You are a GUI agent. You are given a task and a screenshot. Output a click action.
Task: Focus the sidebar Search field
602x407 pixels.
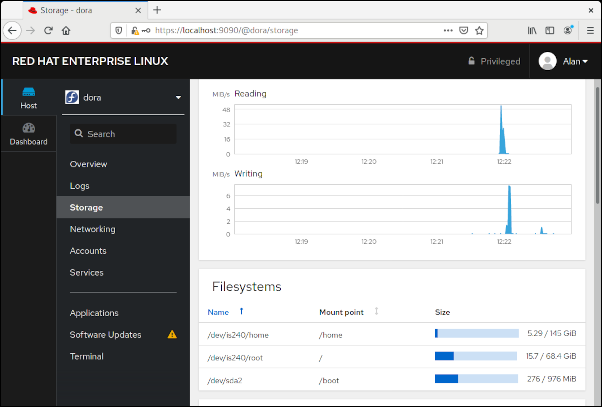coord(123,134)
